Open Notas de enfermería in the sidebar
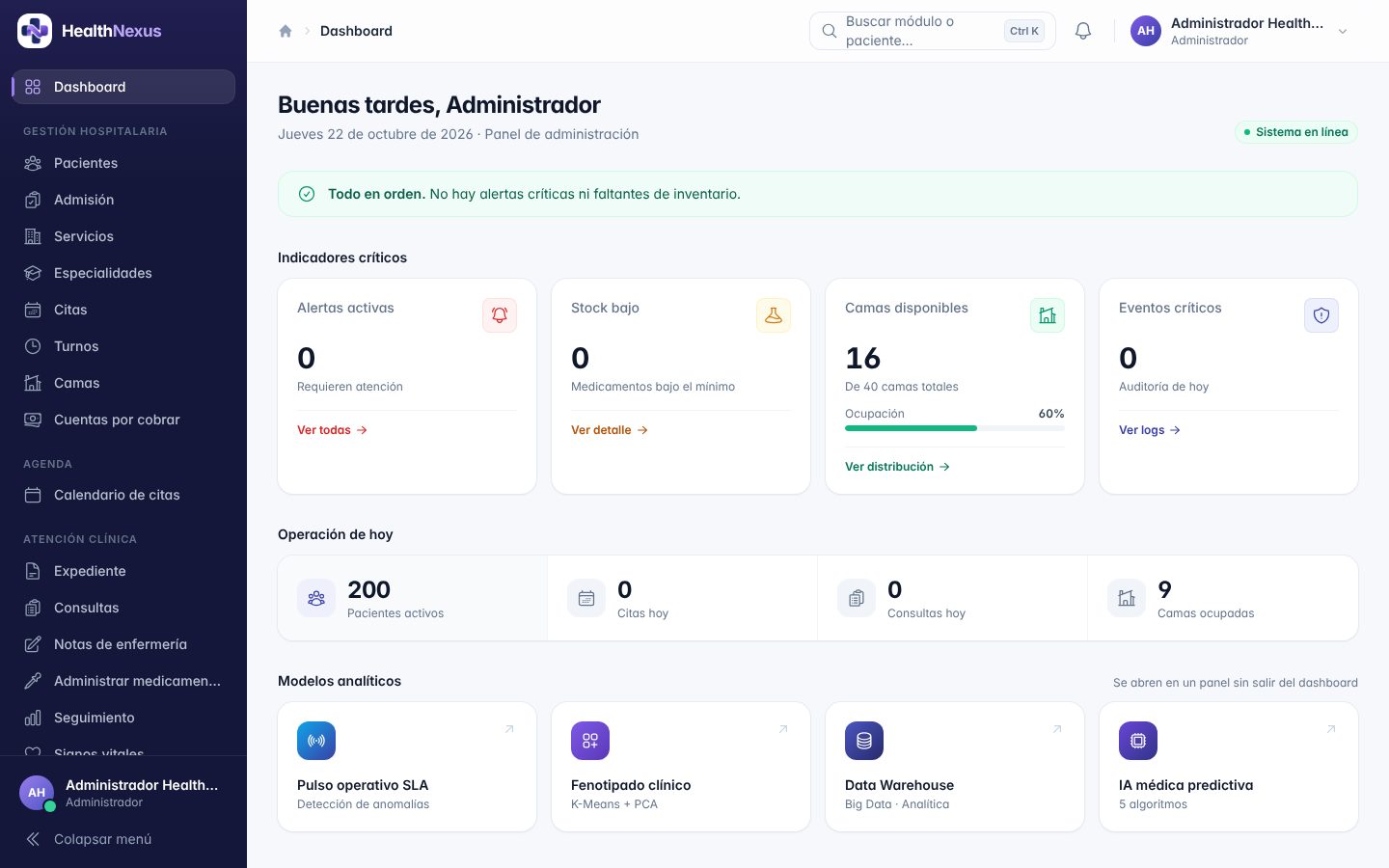Screen dimensions: 1389x868 123,644
